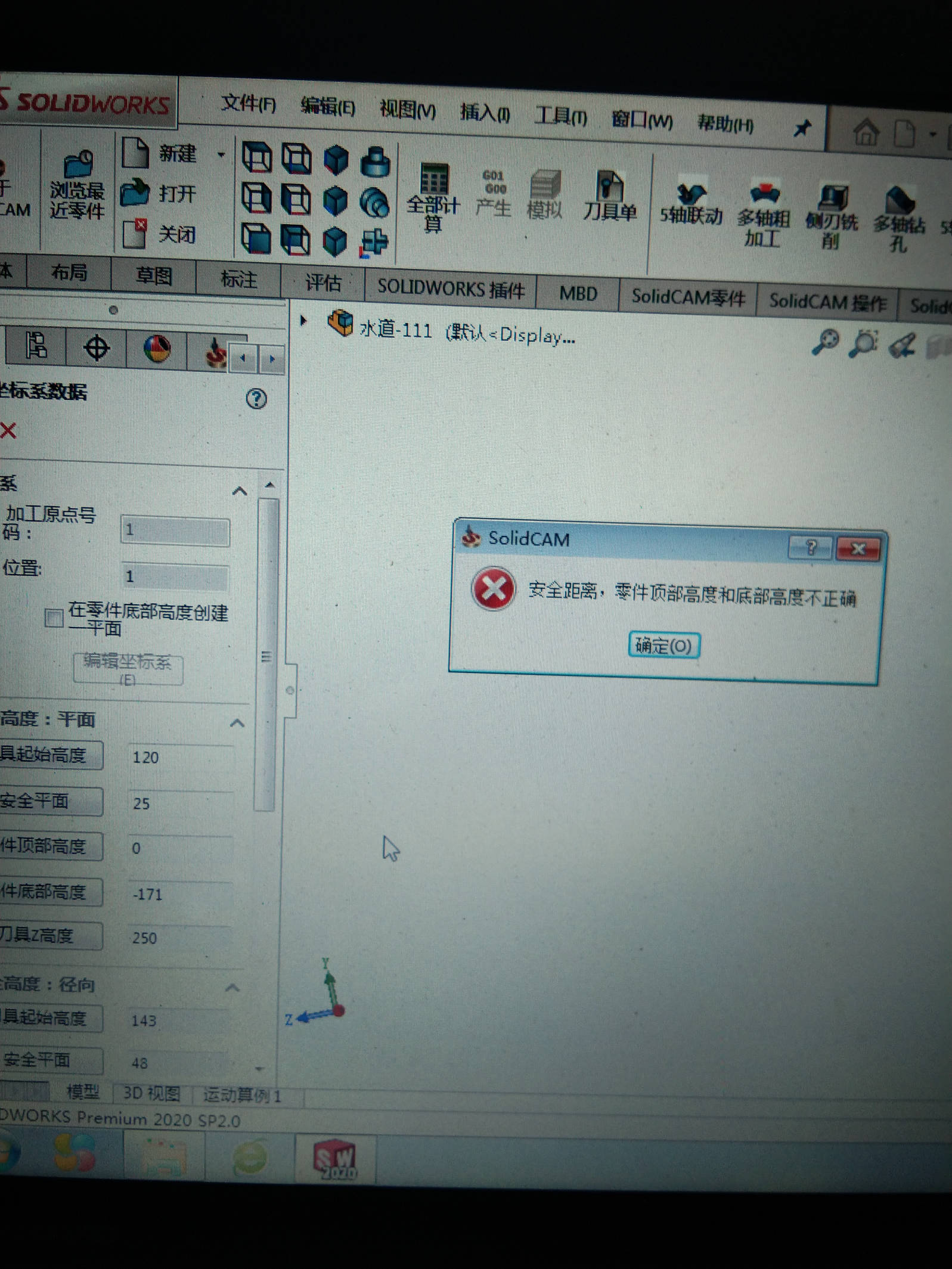
Task: Click the 全部计算 calculate all icon
Action: click(433, 198)
